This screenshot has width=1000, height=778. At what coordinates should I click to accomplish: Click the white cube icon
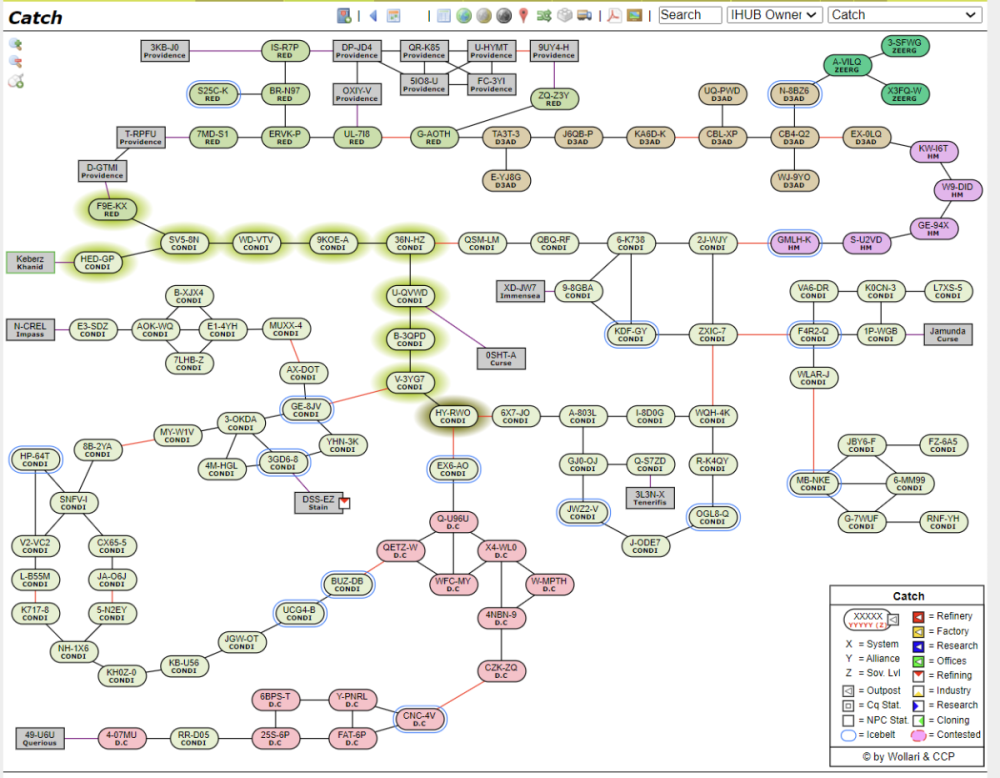point(565,15)
